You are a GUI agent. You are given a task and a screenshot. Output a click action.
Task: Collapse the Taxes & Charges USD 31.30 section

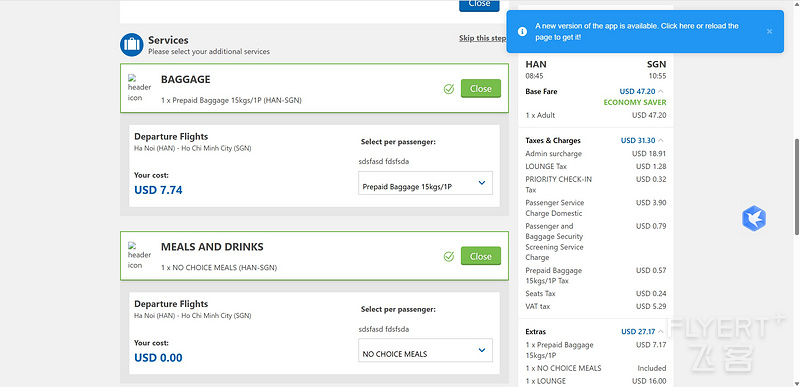[x=661, y=140]
